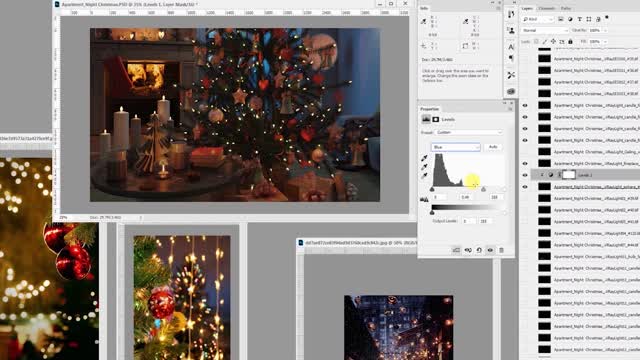Open the Levels Preset dropdown
The height and width of the screenshot is (360, 640).
[x=469, y=132]
